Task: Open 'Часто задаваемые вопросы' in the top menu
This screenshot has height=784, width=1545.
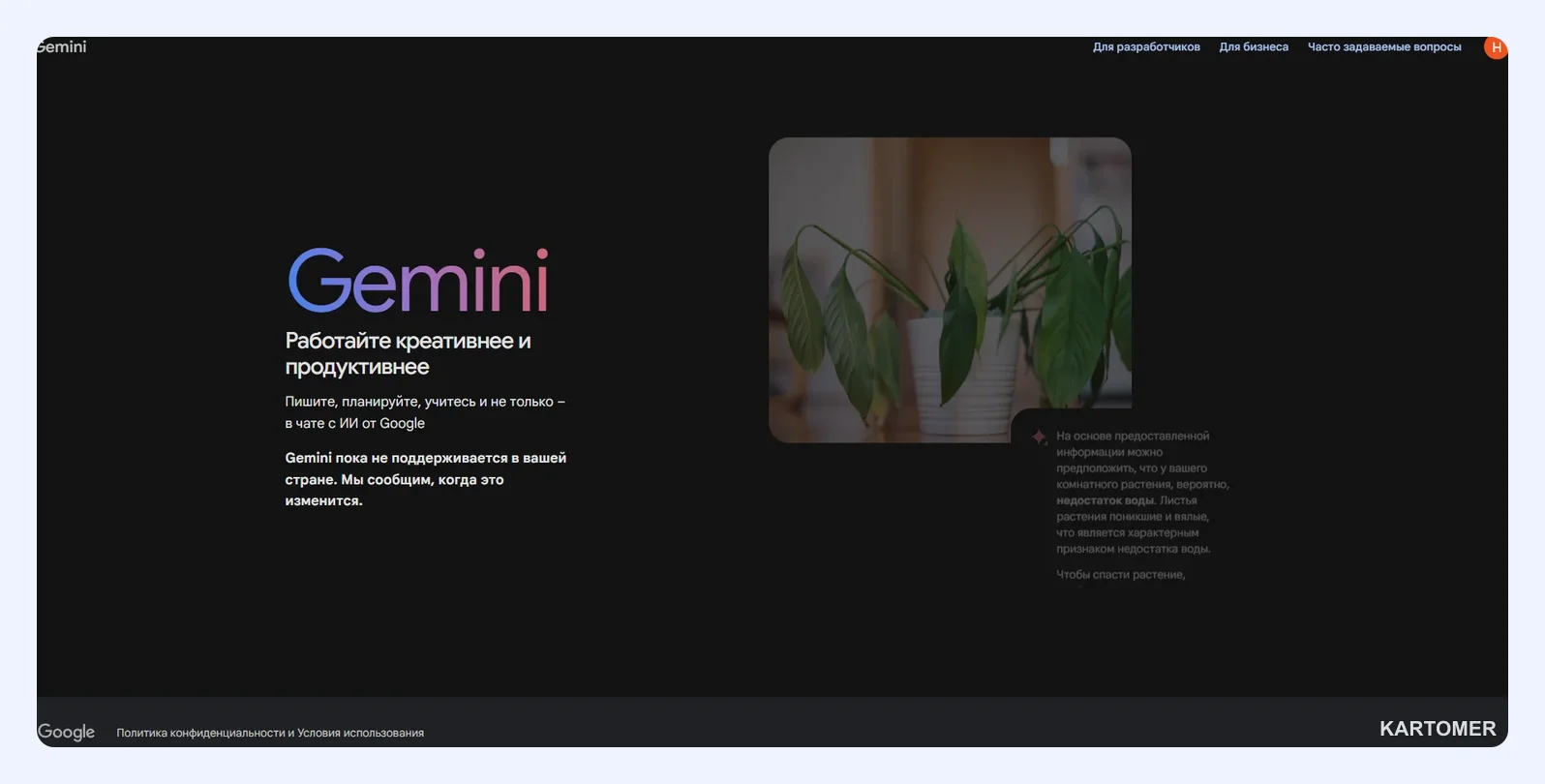Action: pos(1384,46)
